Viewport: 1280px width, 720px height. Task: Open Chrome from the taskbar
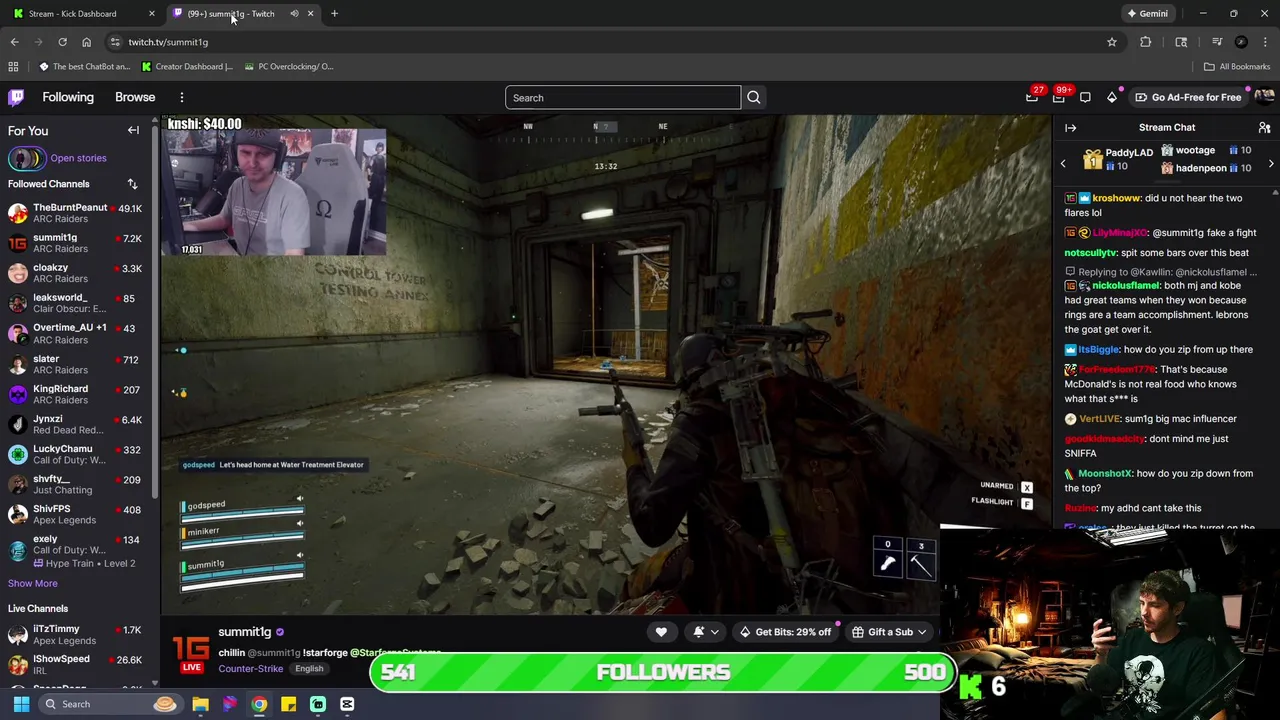pyautogui.click(x=259, y=704)
